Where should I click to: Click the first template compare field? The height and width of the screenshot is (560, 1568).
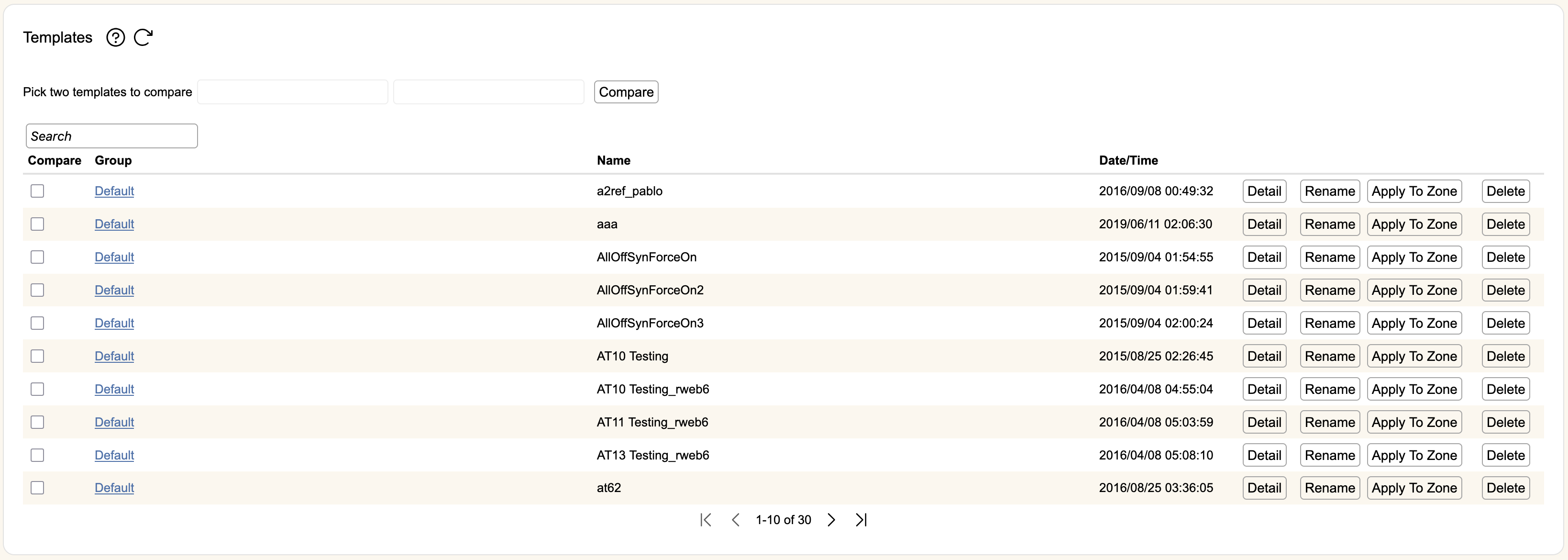(293, 92)
